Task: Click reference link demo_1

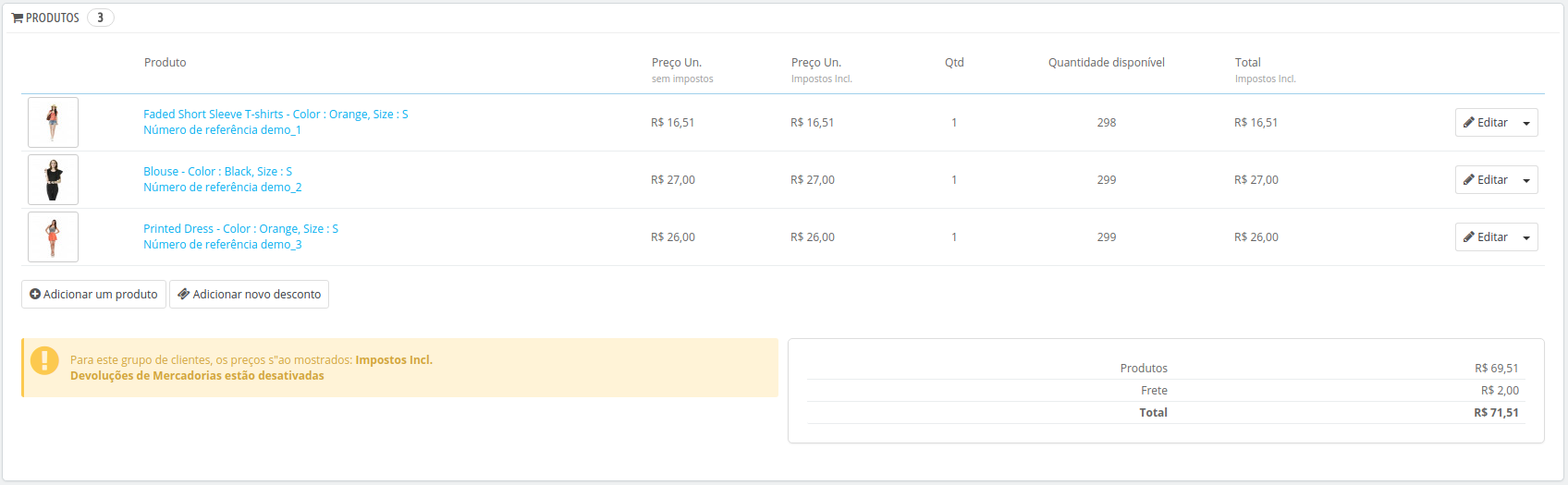Action: tap(222, 130)
